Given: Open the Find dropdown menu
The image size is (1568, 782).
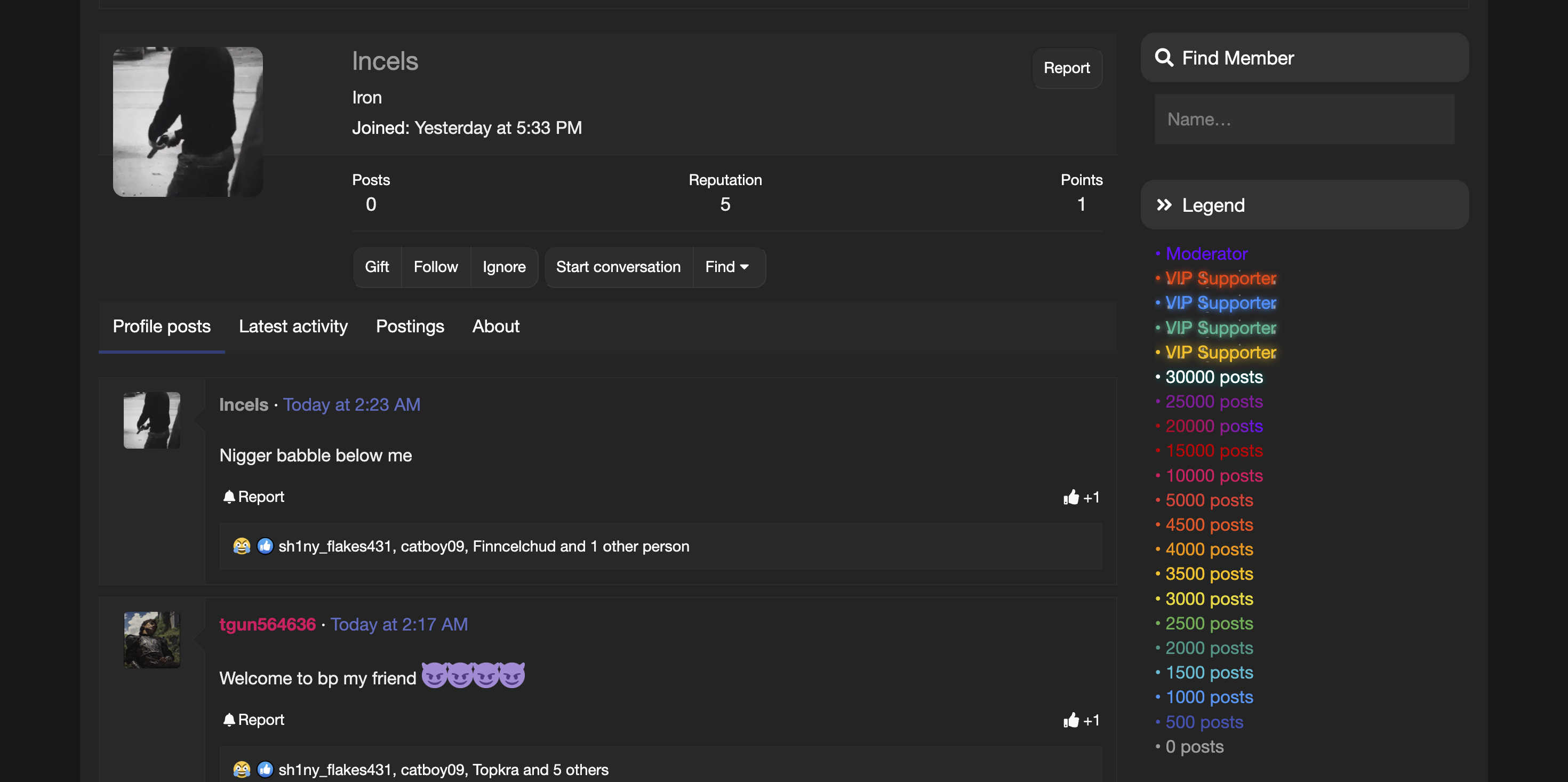Looking at the screenshot, I should [727, 267].
